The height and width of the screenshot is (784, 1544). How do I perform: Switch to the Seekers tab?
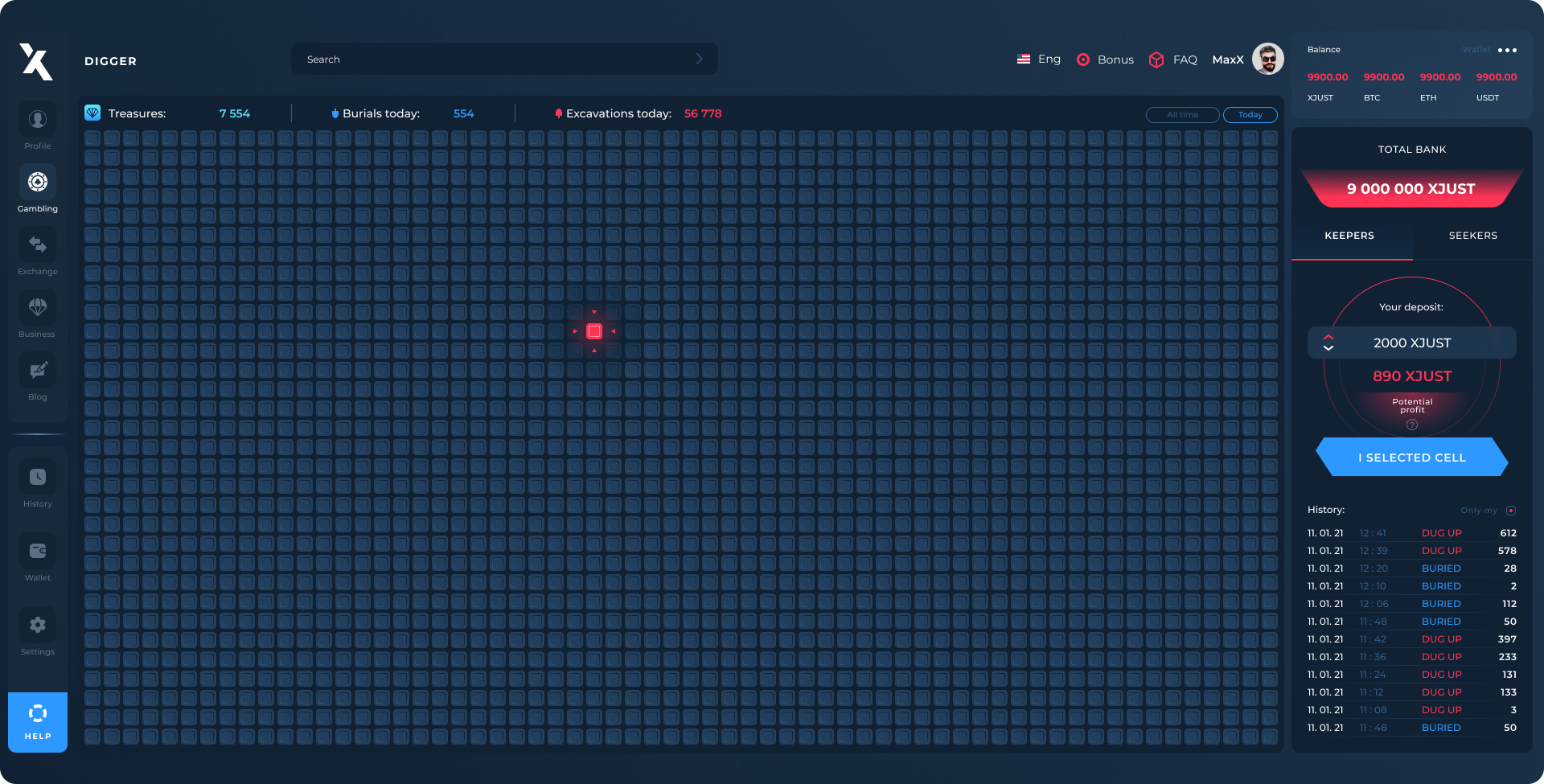(1472, 236)
